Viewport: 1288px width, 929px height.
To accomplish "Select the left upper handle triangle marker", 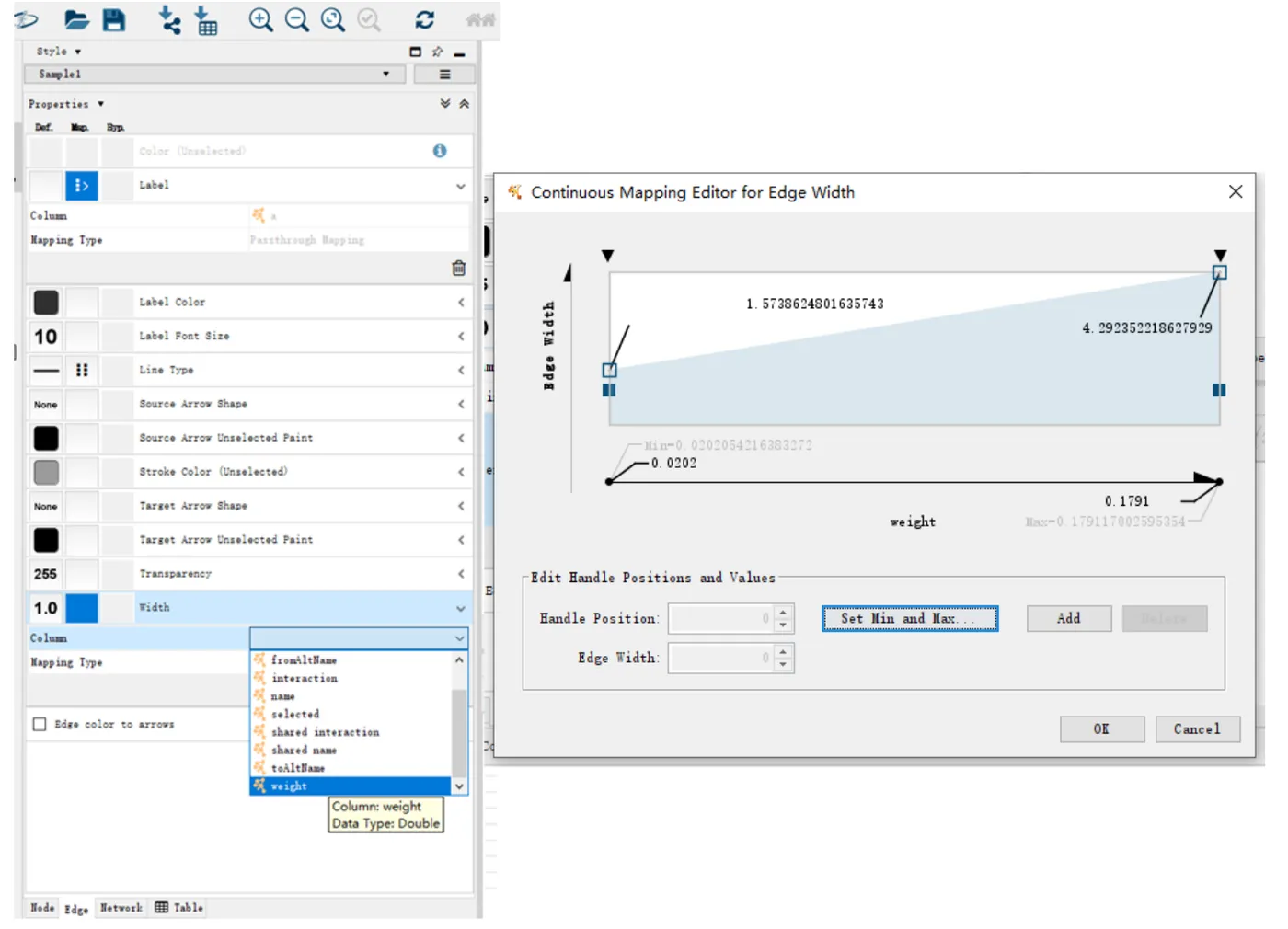I will (607, 256).
